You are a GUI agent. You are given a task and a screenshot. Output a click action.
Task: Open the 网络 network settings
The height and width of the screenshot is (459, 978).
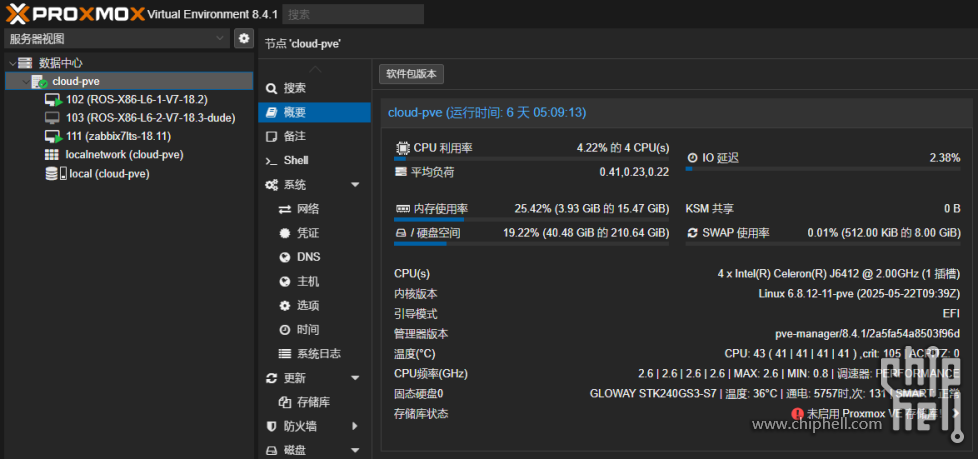tap(314, 209)
